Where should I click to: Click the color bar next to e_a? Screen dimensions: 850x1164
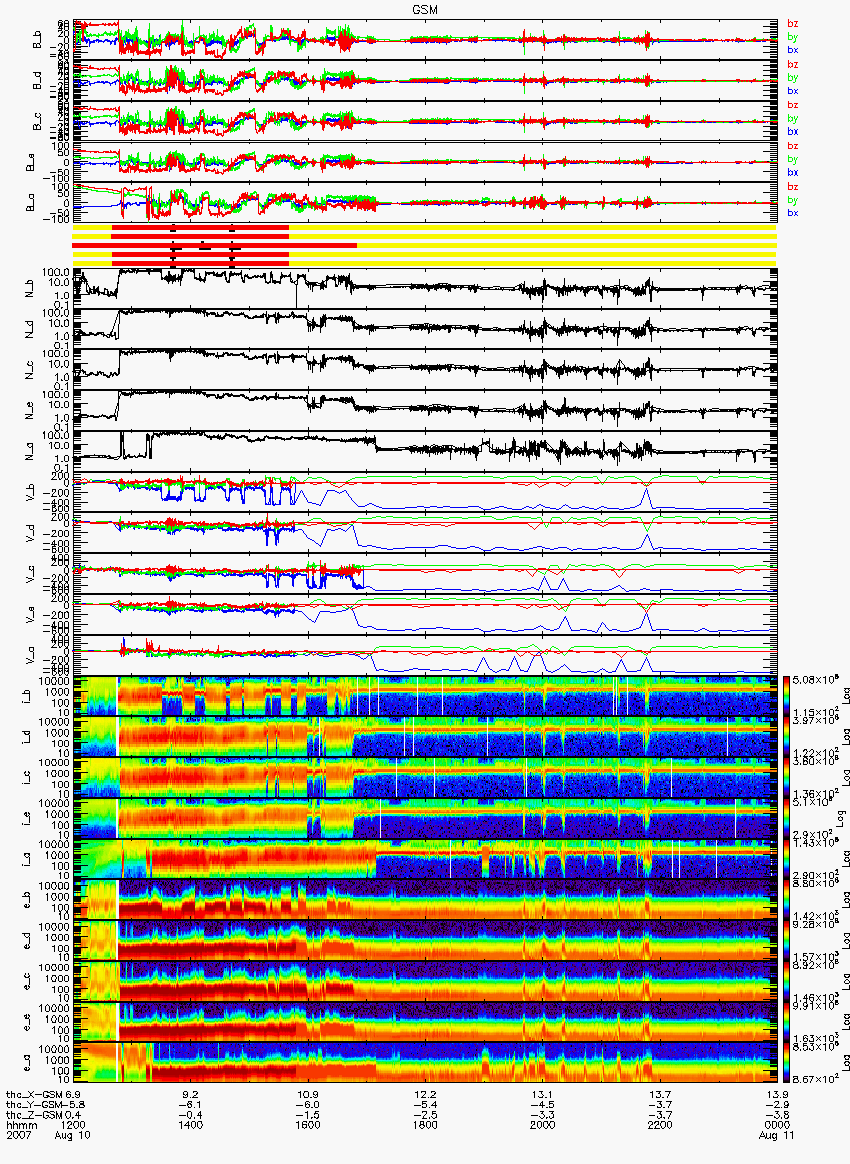(x=786, y=1064)
